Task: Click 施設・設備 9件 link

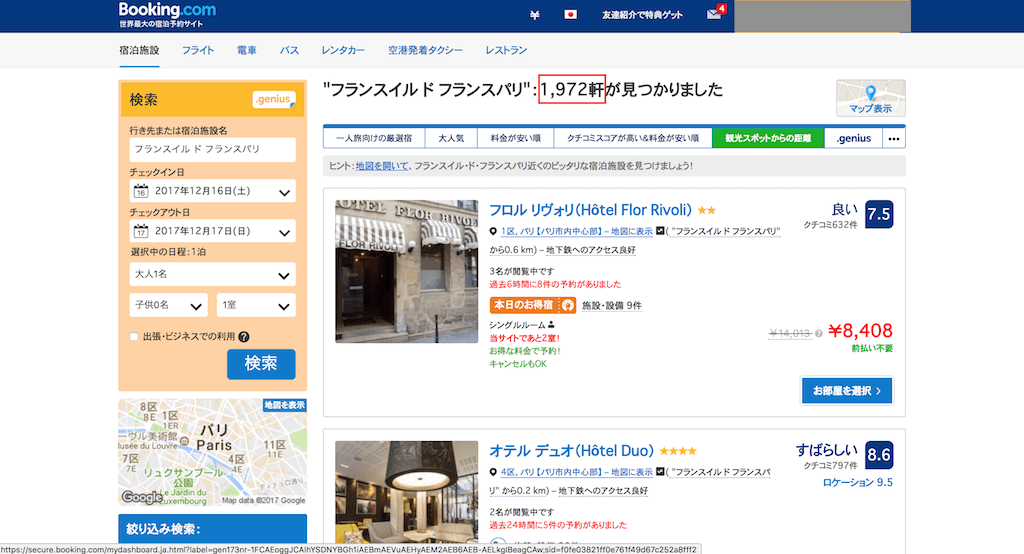Action: click(612, 305)
